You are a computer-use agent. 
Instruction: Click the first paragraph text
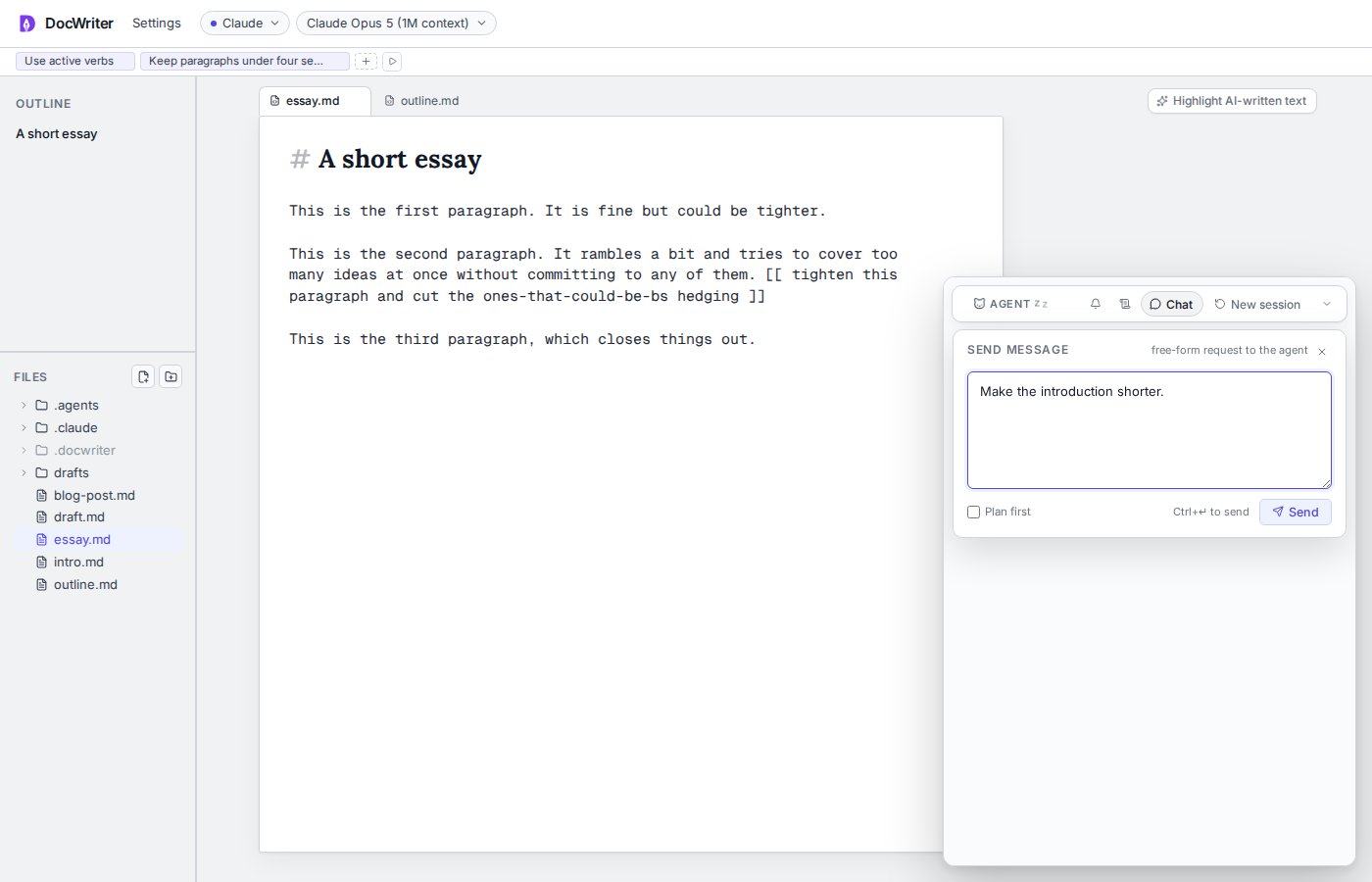coord(558,211)
